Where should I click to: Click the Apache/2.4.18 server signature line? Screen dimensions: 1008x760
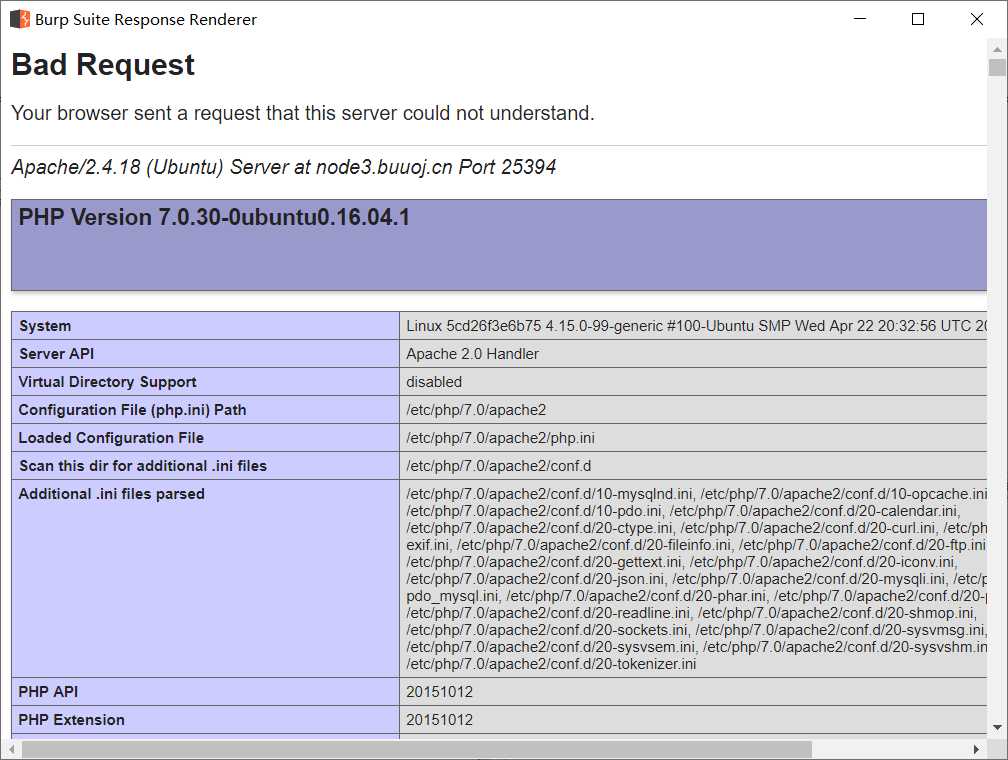click(x=284, y=167)
